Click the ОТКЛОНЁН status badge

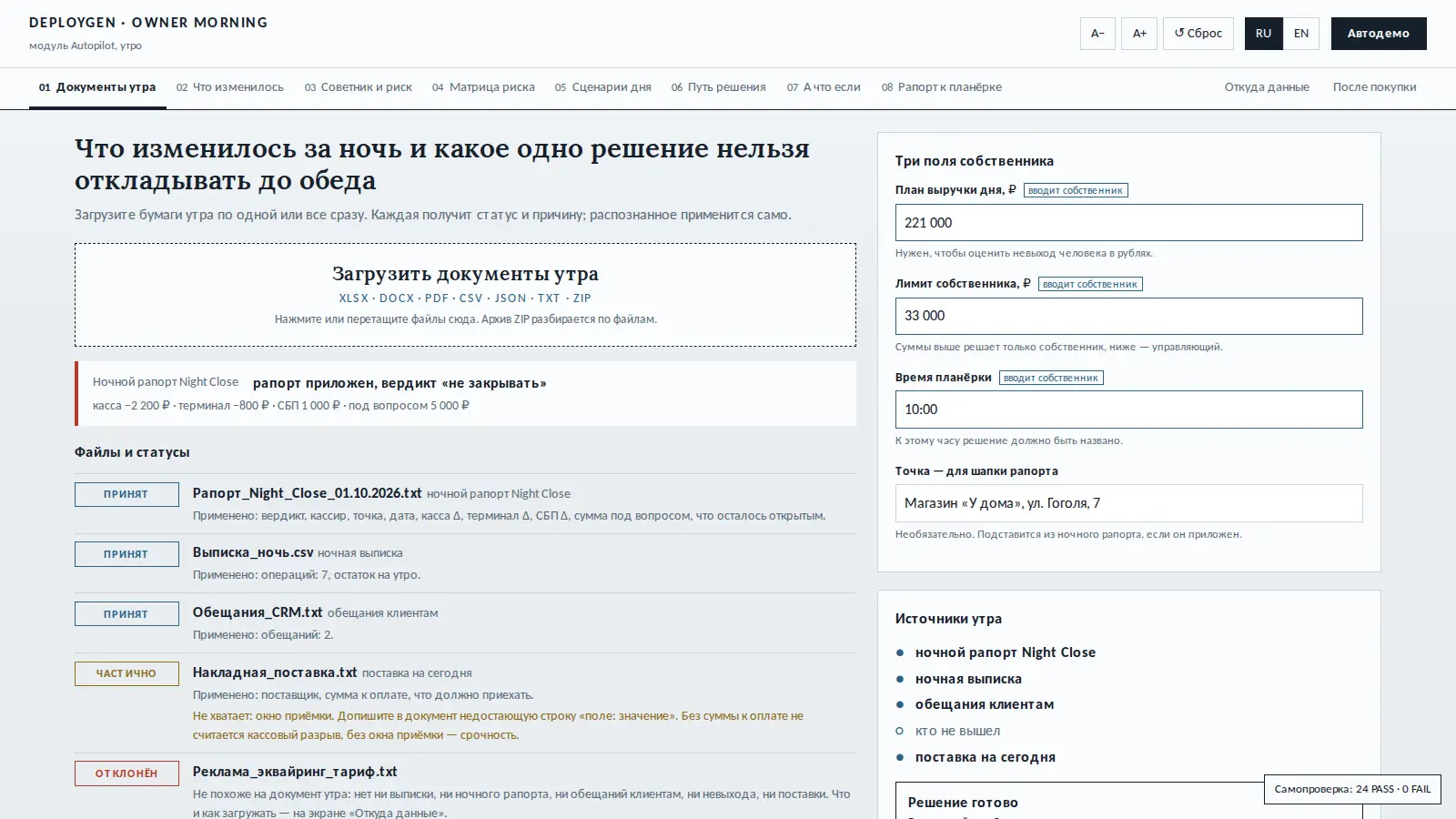pos(126,773)
